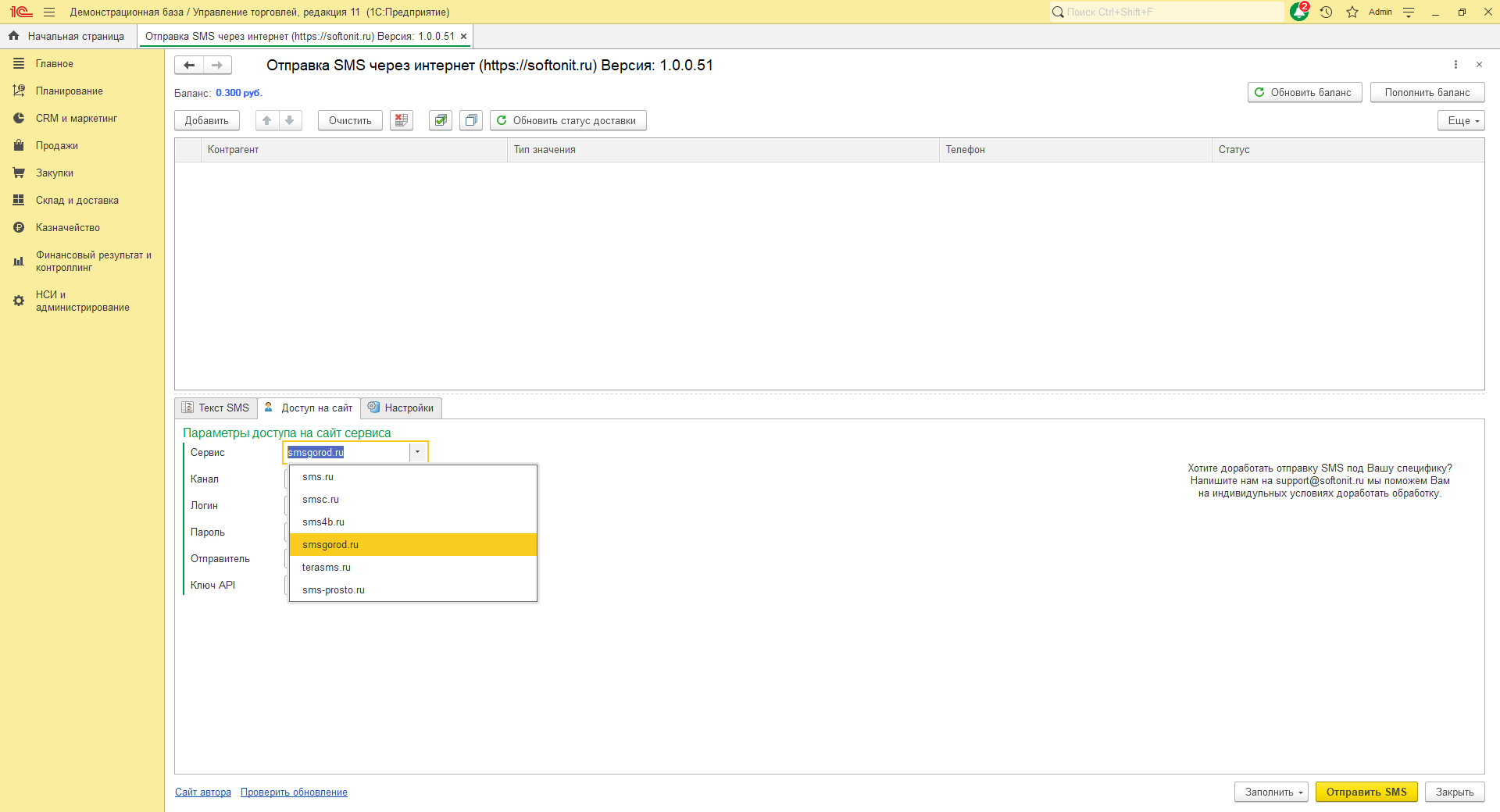Expand the Заполнить dropdown button
The image size is (1500, 812).
click(1271, 792)
